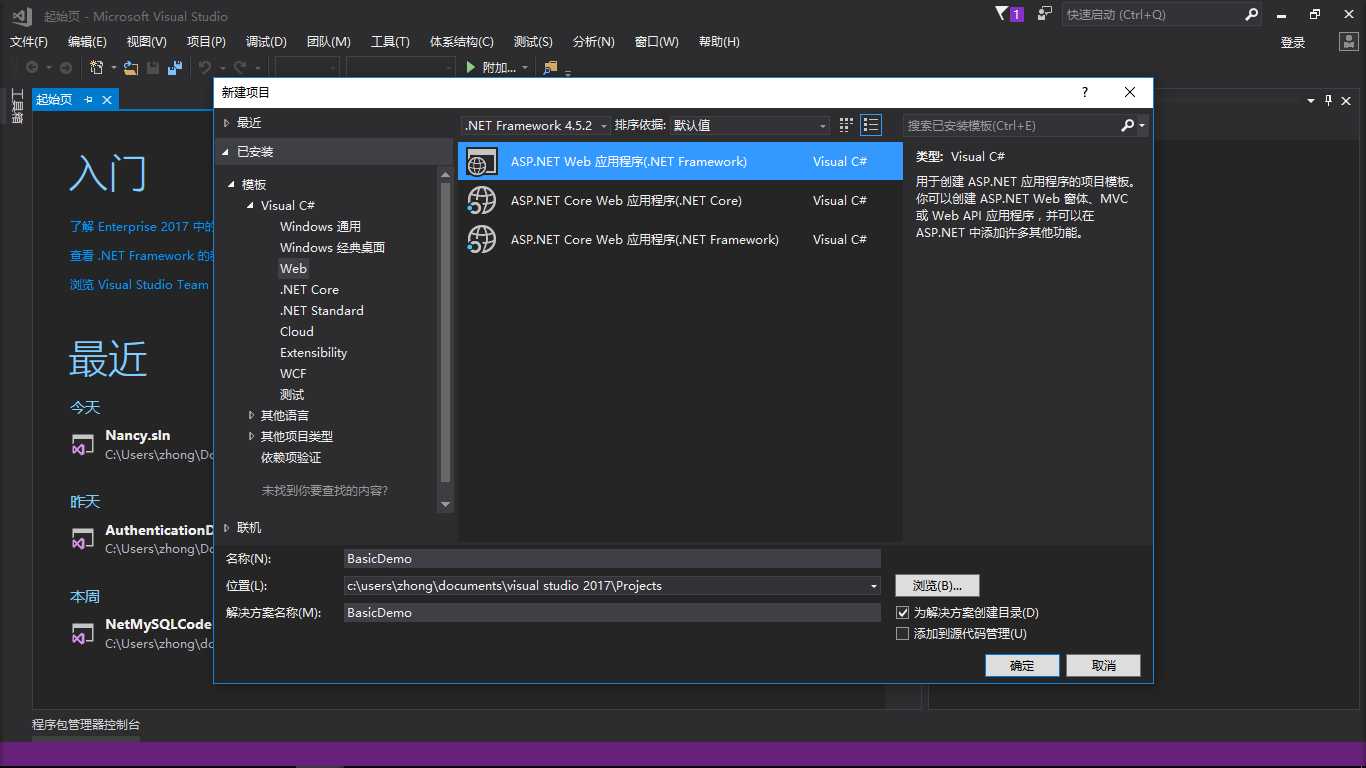Click the account profile picture icon
The image size is (1366, 768).
1349,42
